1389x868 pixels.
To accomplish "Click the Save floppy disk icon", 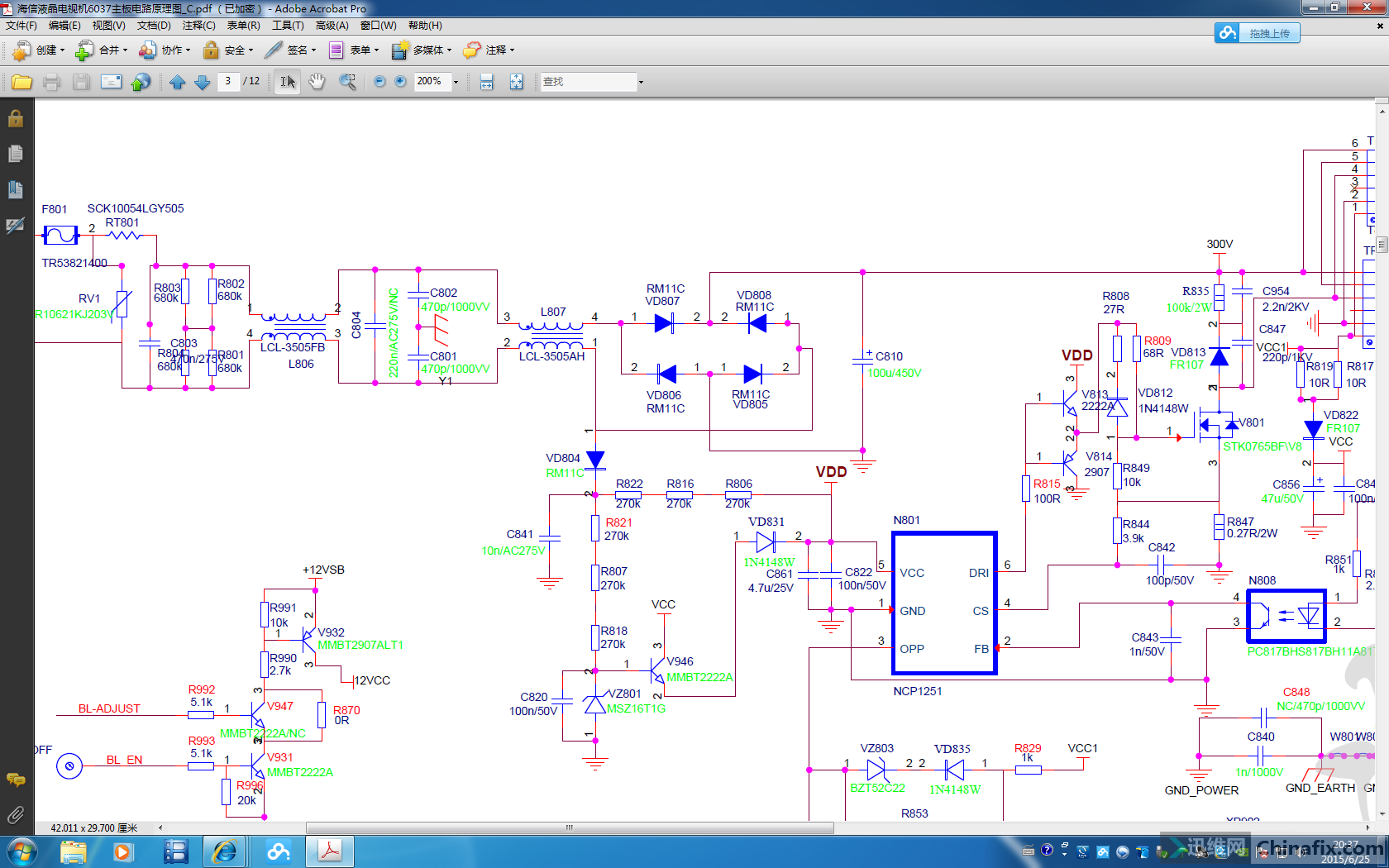I will 81,82.
